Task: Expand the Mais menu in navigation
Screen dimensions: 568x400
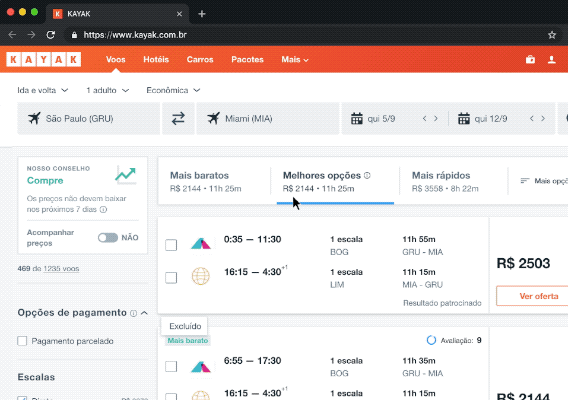Action: (x=295, y=59)
